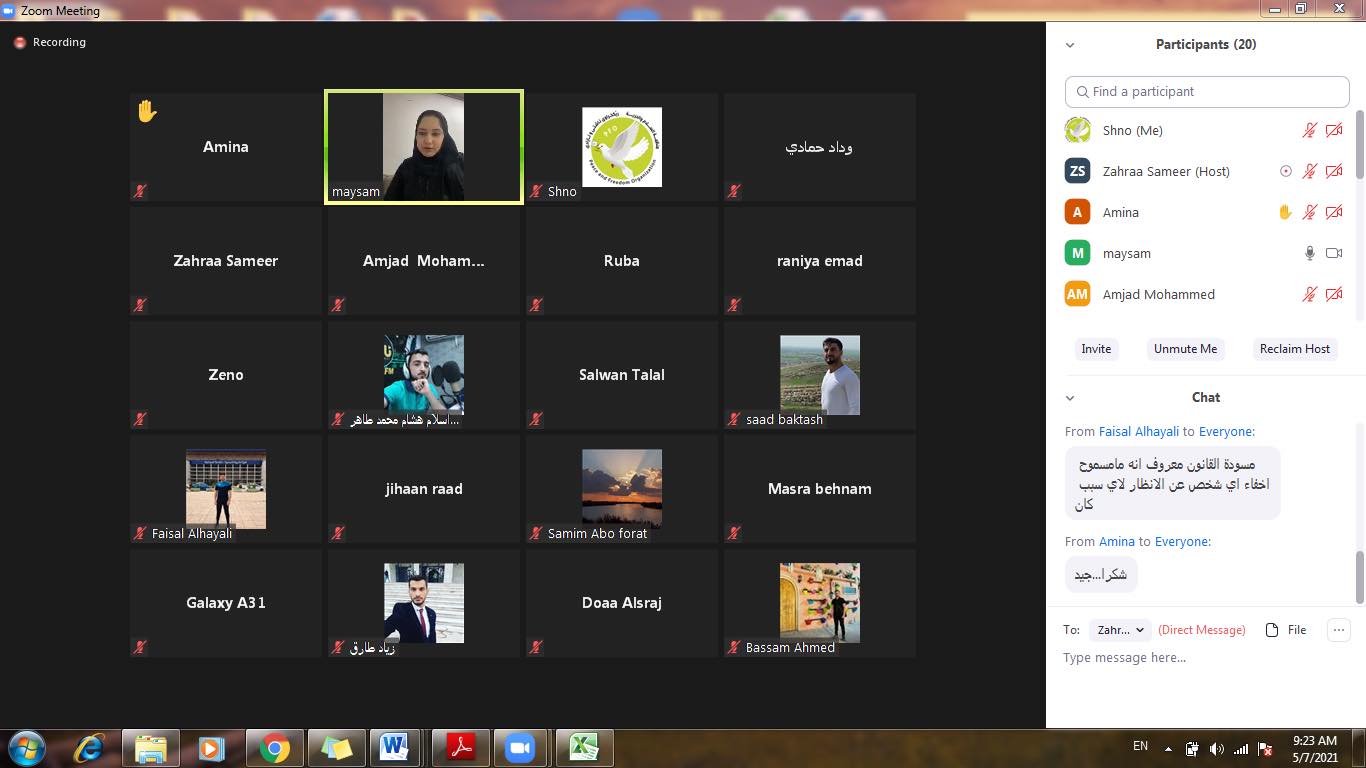1366x768 pixels.
Task: Click the maysam microphone icon in participants
Action: 1309,254
